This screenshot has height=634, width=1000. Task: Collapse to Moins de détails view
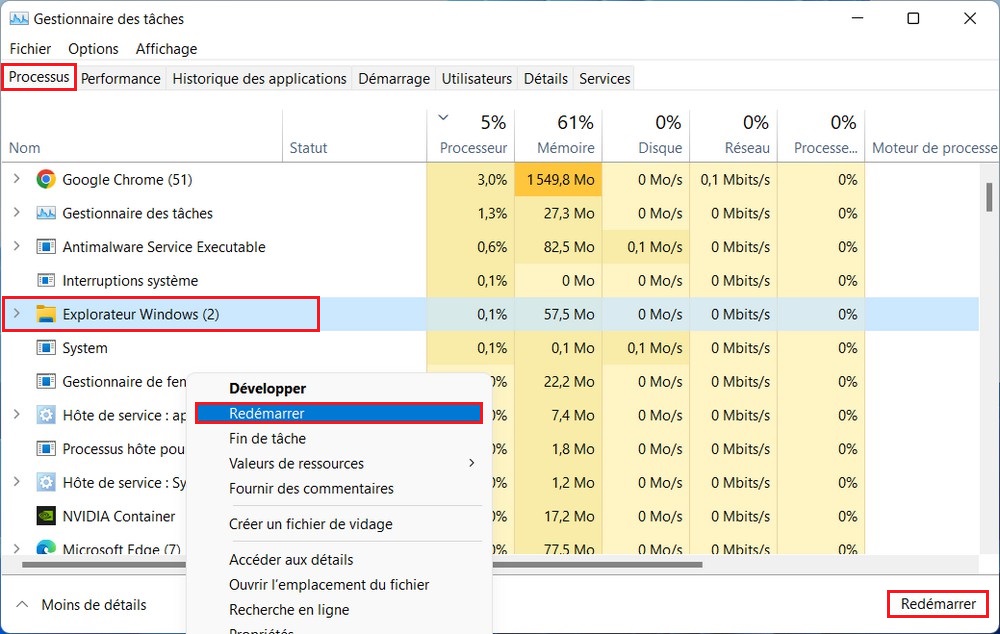pyautogui.click(x=93, y=604)
